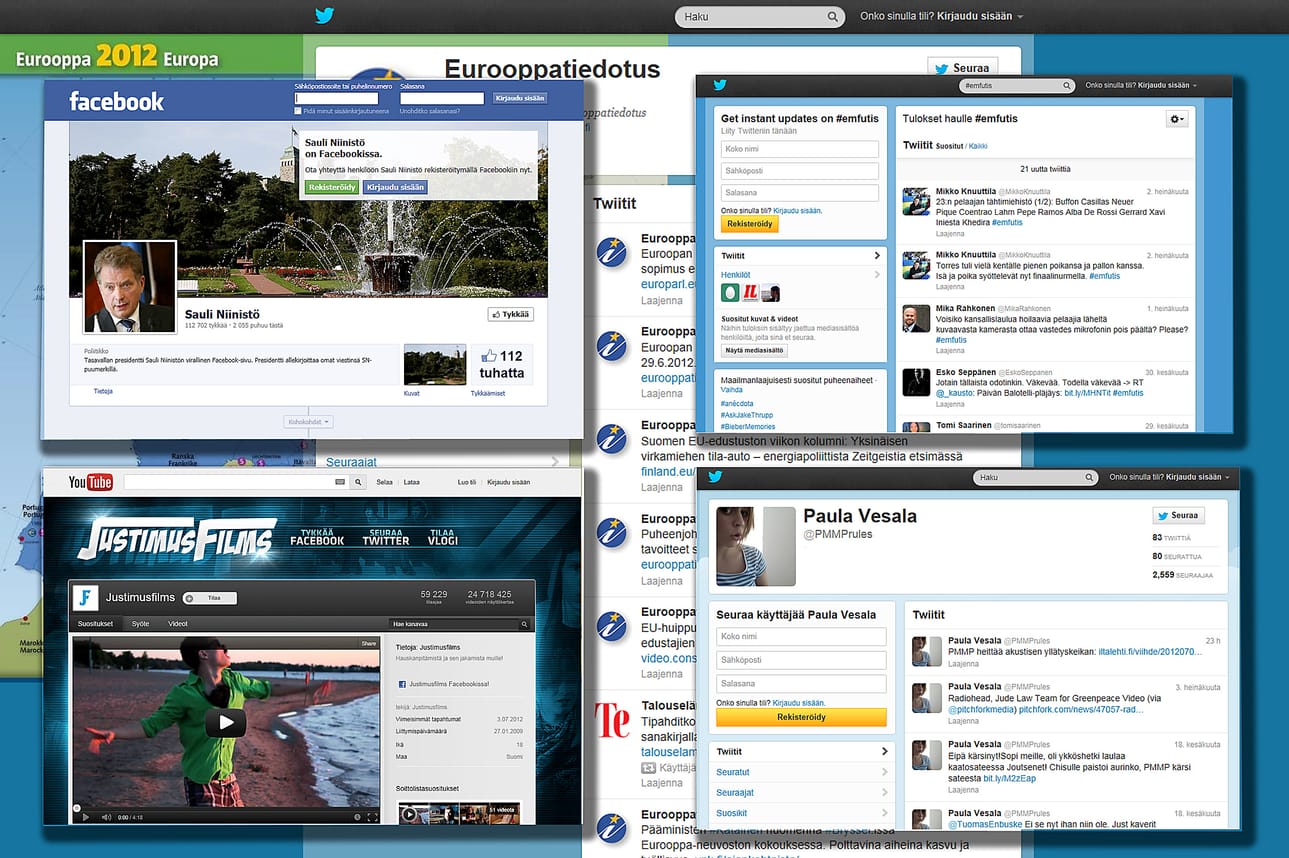Click the Tilaa subscribe button for Justimusfilms
The height and width of the screenshot is (858, 1289).
[209, 598]
